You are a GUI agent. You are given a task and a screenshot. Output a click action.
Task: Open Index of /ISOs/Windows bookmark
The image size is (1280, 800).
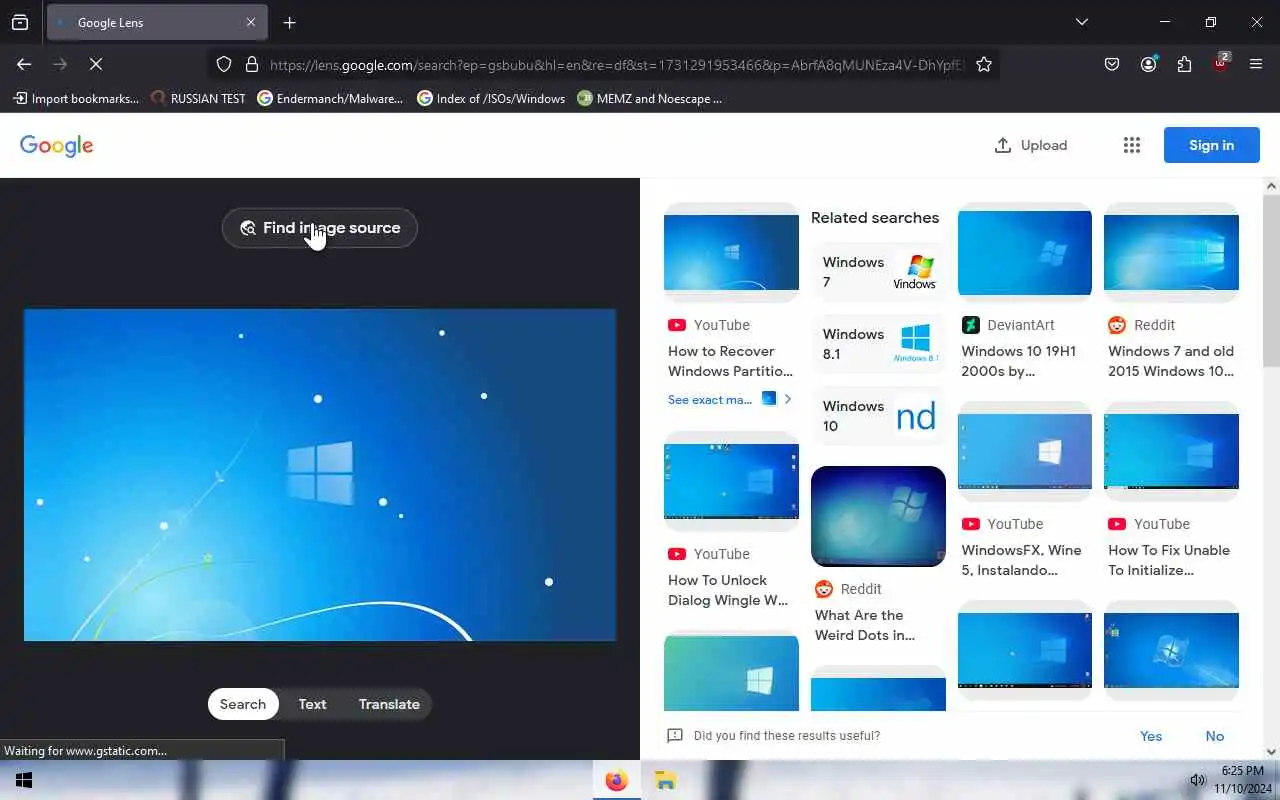[491, 98]
